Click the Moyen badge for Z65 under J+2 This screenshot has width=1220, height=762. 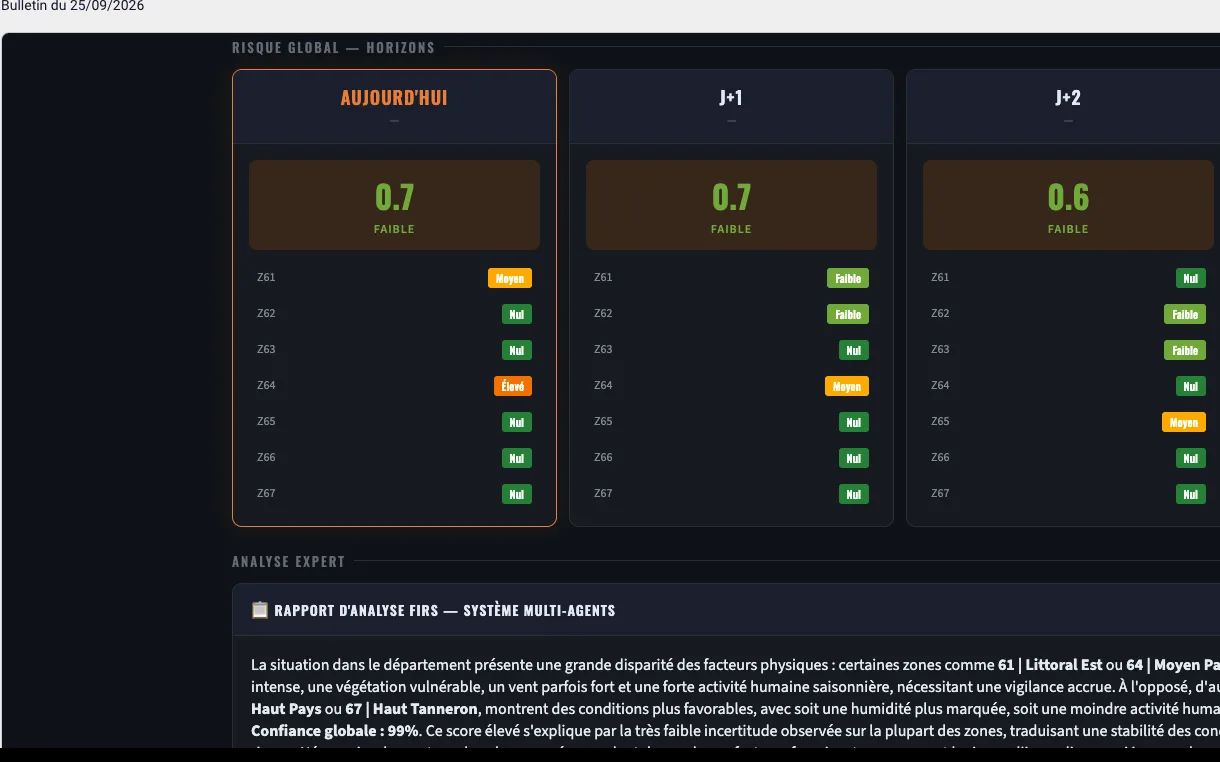coord(1184,422)
